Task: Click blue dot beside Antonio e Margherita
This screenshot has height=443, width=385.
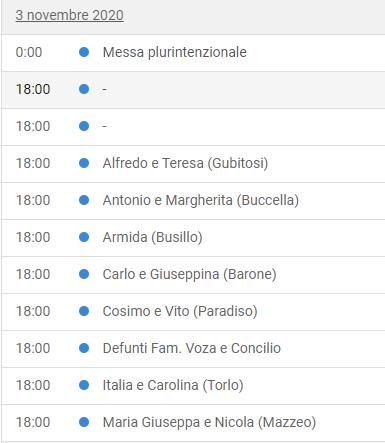Action: point(84,200)
